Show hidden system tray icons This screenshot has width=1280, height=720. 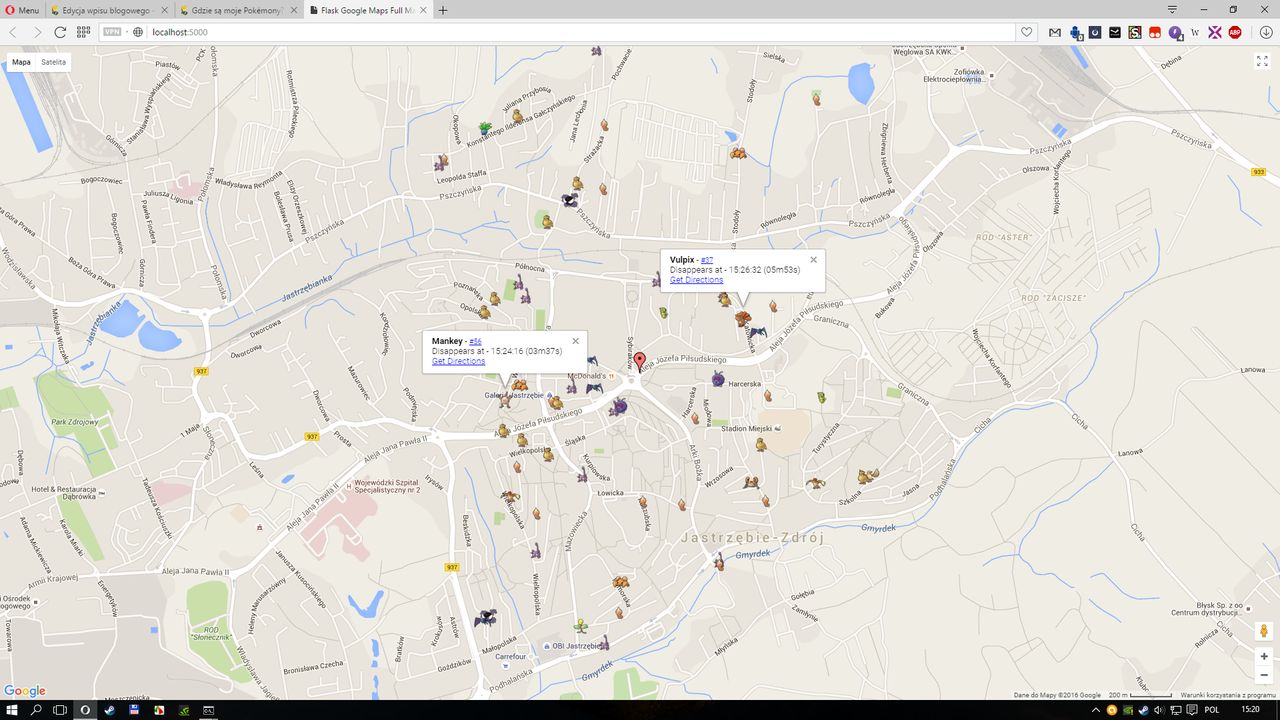pyautogui.click(x=1098, y=710)
